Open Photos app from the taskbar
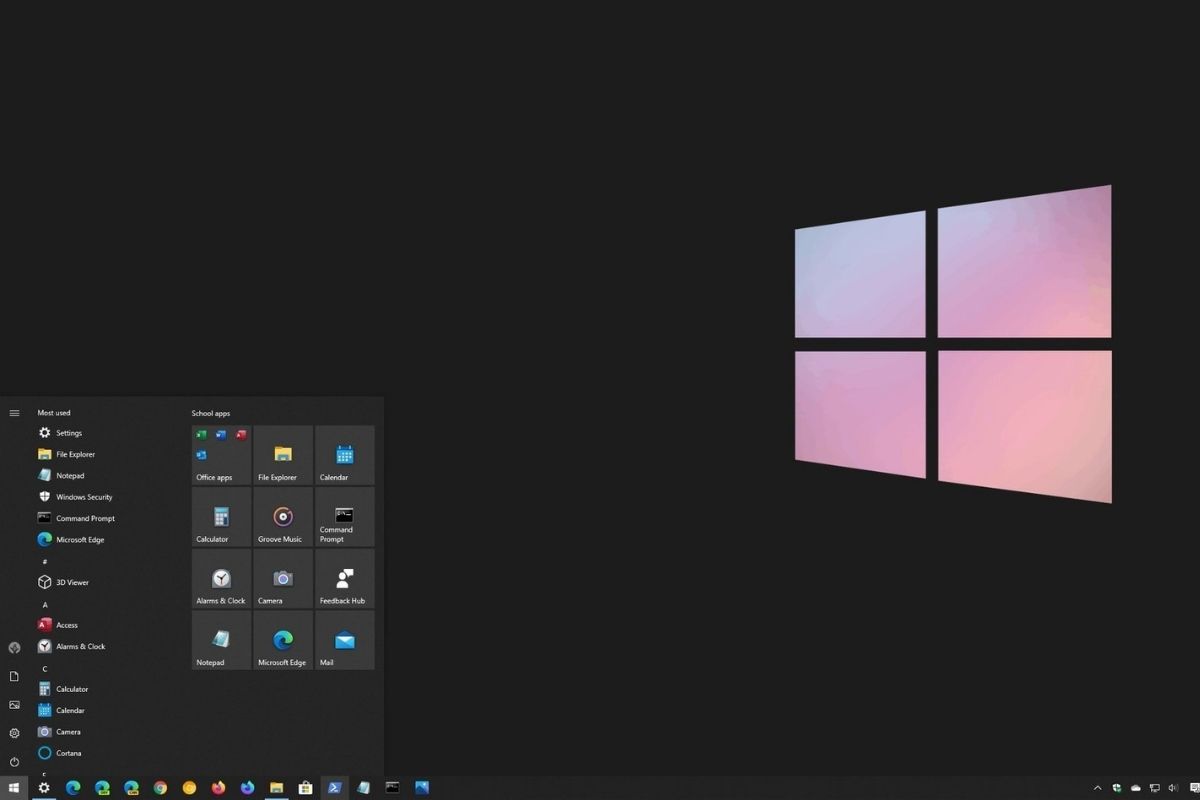This screenshot has width=1200, height=800. click(421, 788)
